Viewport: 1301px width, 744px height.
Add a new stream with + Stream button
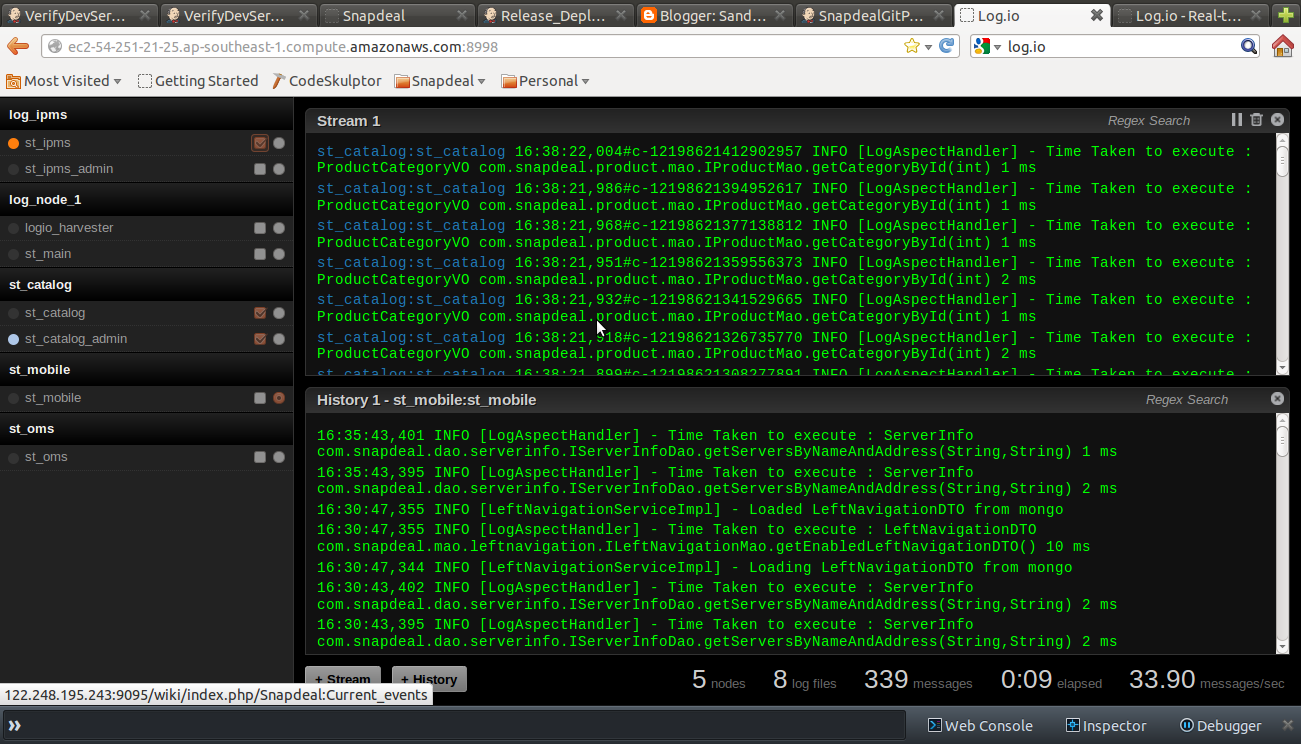pos(343,679)
